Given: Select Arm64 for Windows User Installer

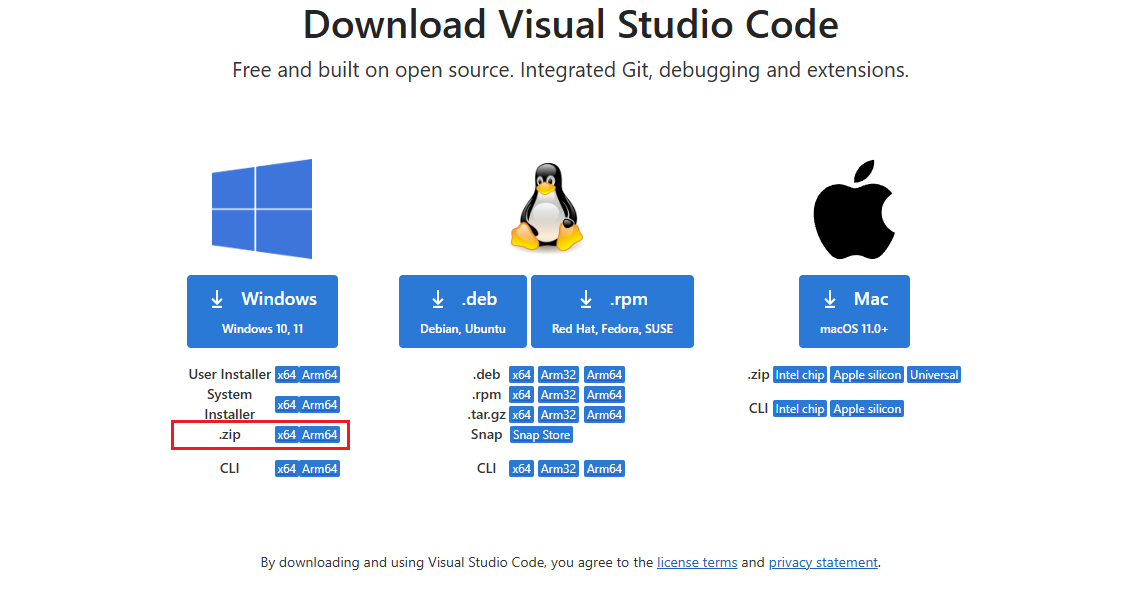Looking at the screenshot, I should point(319,375).
